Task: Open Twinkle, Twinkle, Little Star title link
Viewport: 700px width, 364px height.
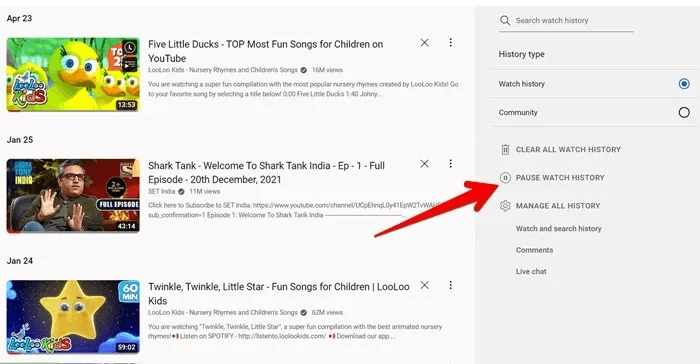Action: click(x=279, y=294)
